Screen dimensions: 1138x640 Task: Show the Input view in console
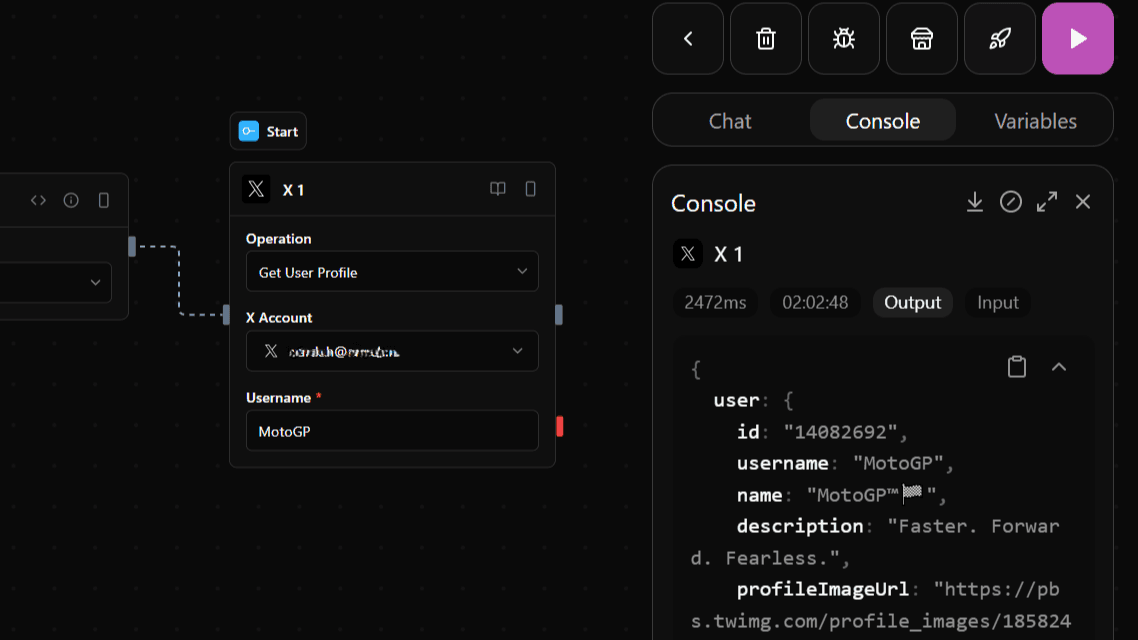[x=997, y=303]
